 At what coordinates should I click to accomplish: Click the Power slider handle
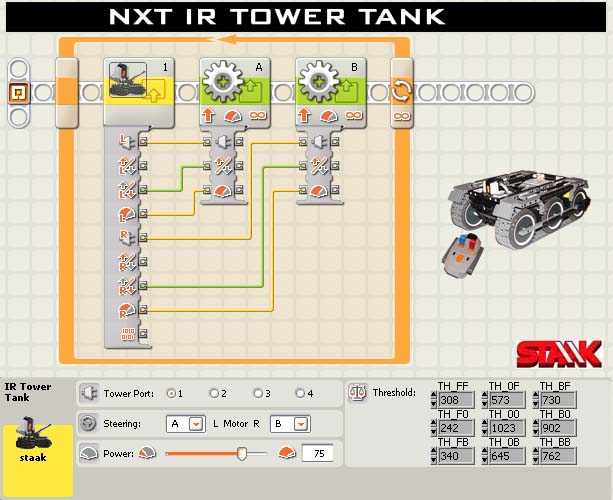(x=242, y=454)
